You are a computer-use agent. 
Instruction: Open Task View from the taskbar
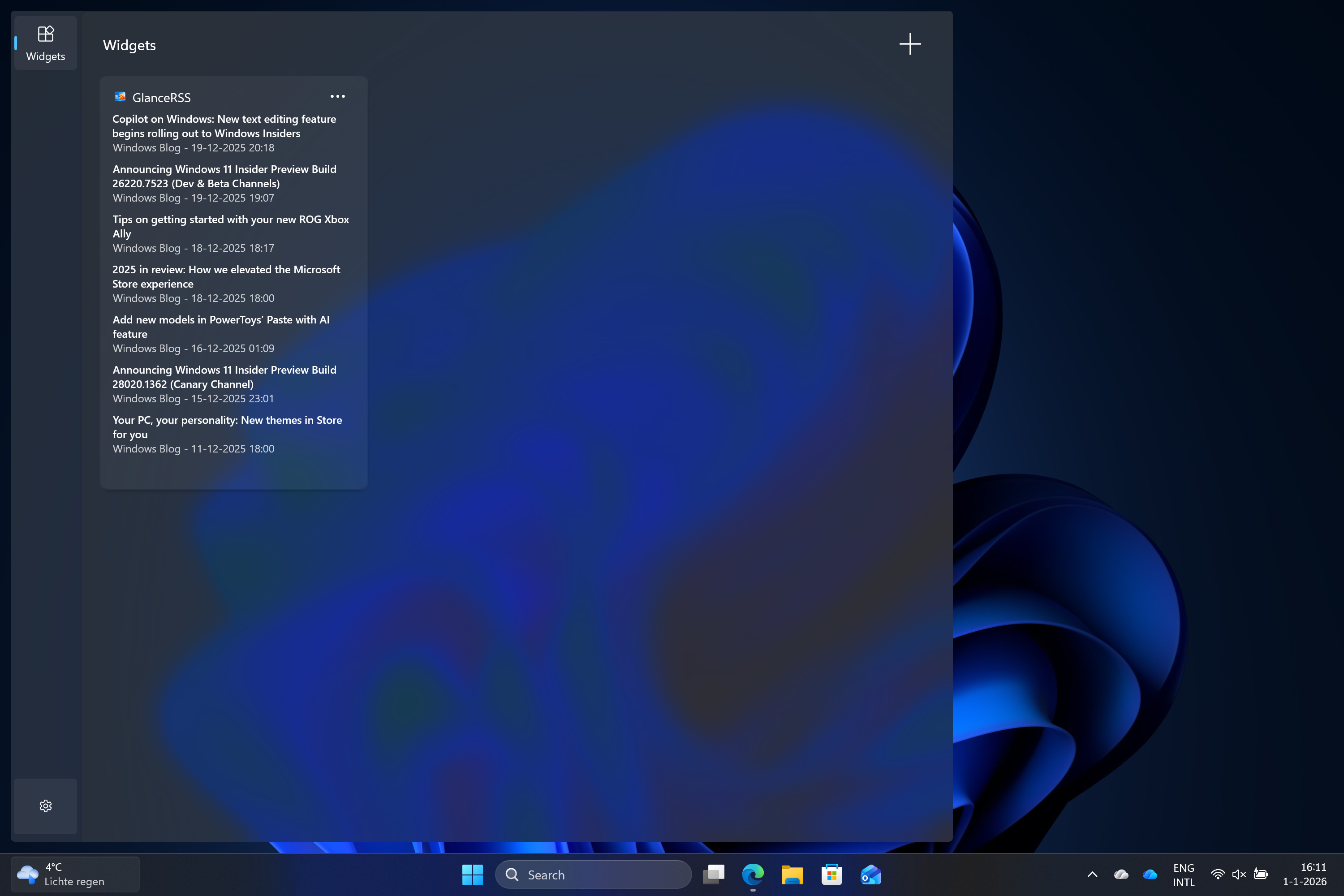click(x=713, y=874)
